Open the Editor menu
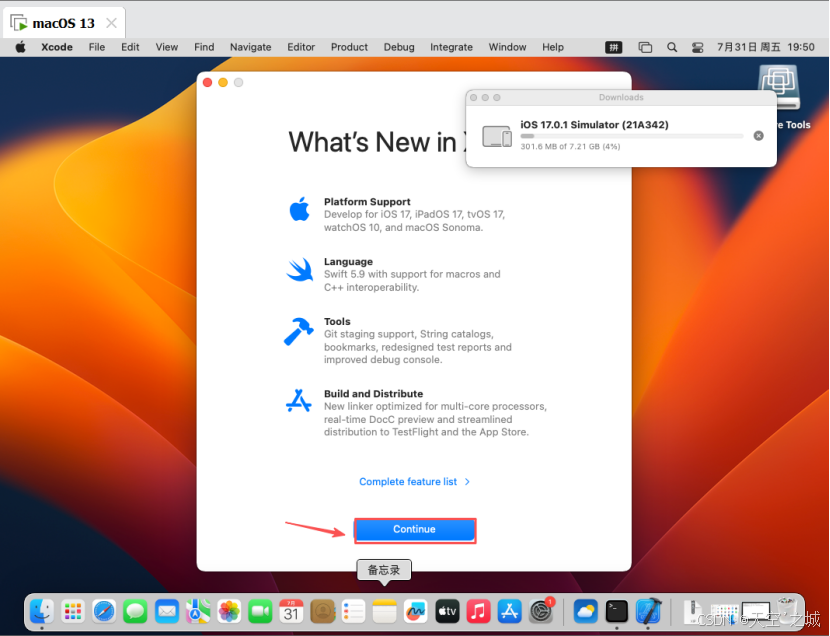 [301, 47]
